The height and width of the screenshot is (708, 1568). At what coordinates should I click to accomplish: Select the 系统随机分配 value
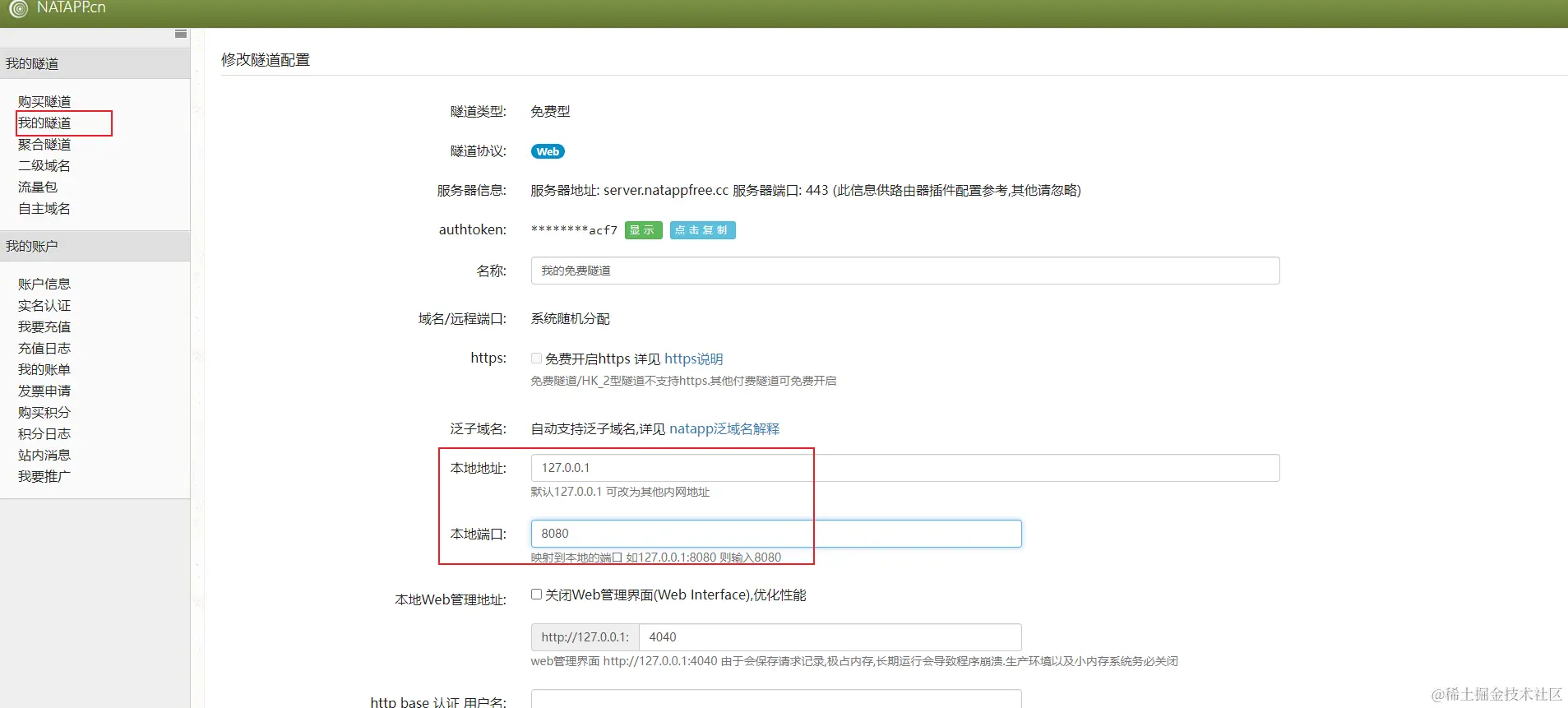[570, 318]
